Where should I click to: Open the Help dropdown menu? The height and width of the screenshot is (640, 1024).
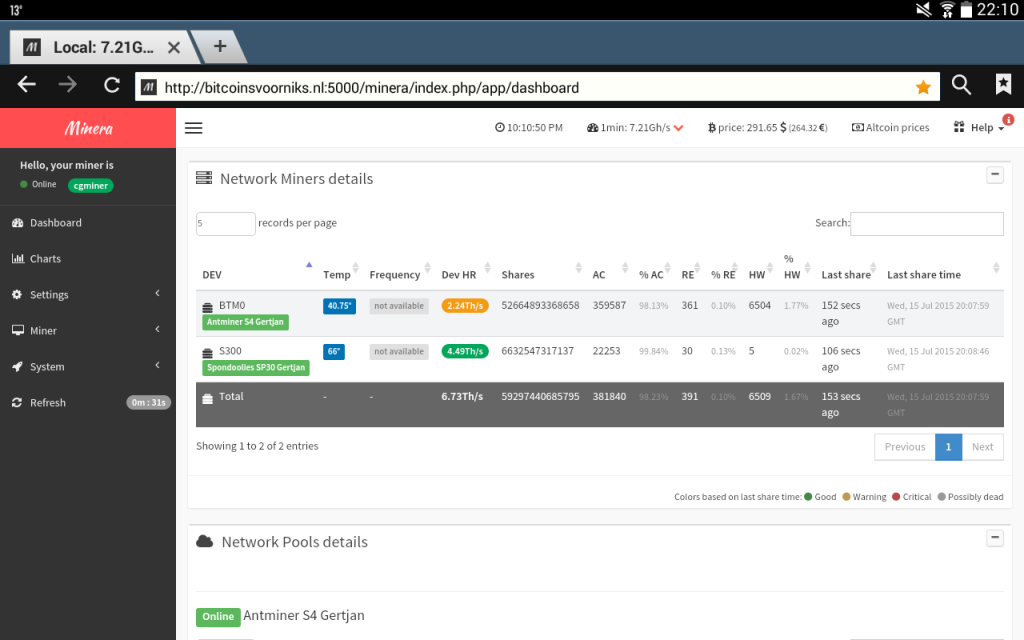(x=980, y=128)
